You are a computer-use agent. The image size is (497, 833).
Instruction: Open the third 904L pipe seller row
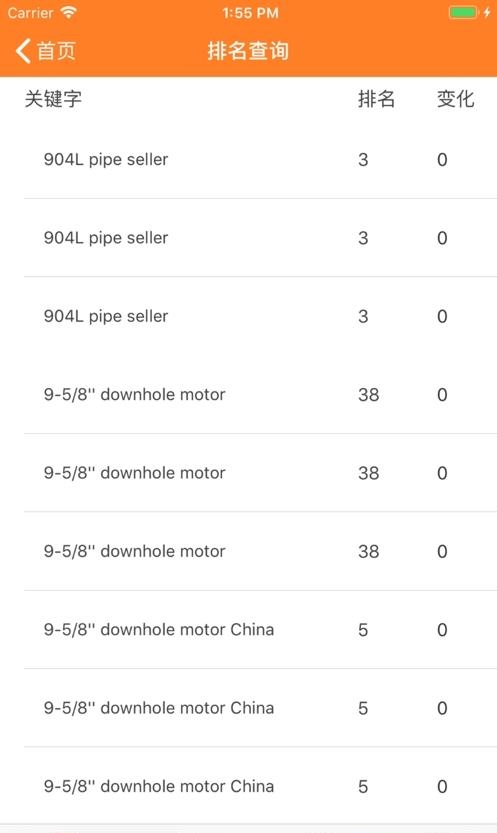[x=260, y=316]
